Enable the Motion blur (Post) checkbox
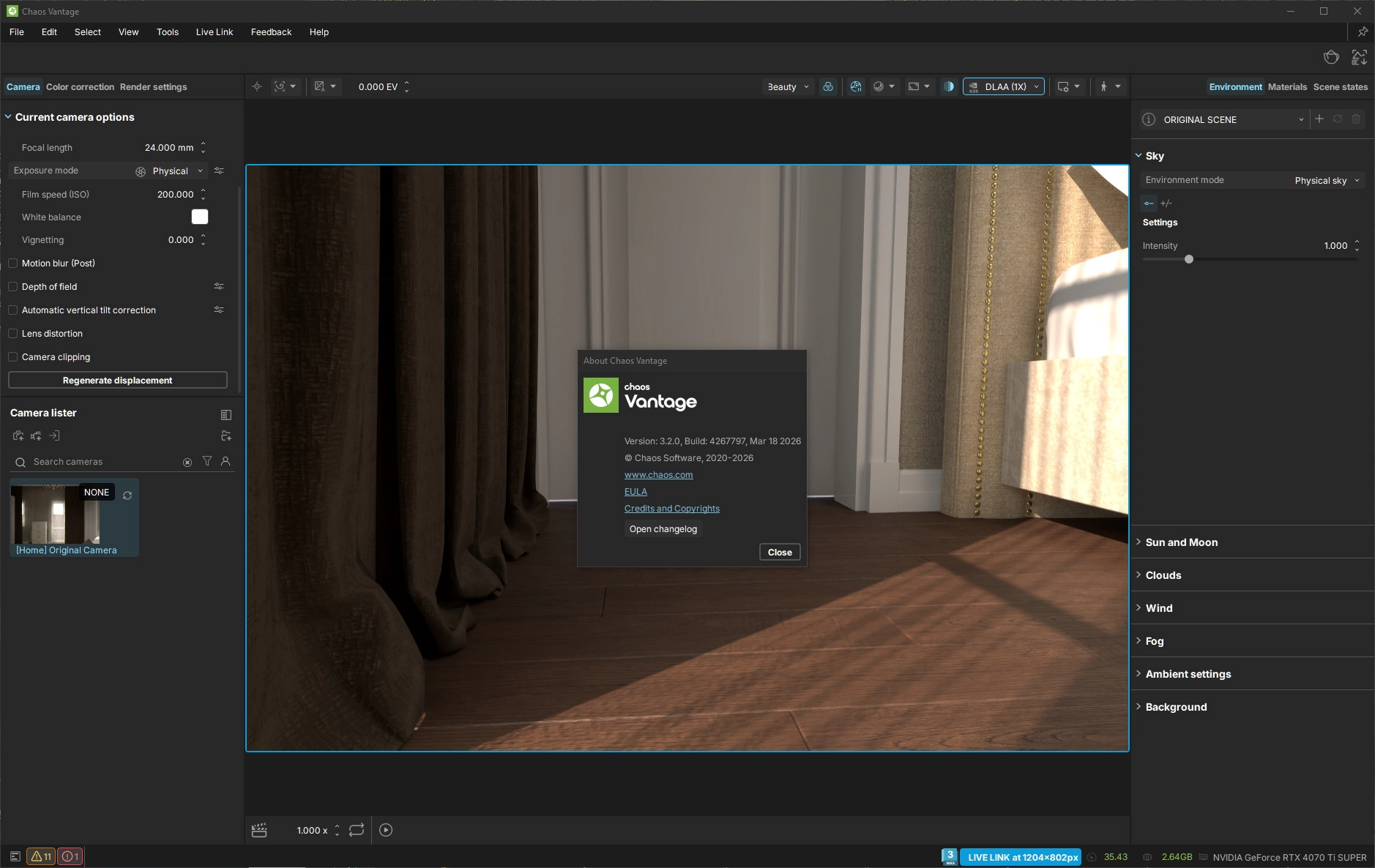 tap(13, 263)
